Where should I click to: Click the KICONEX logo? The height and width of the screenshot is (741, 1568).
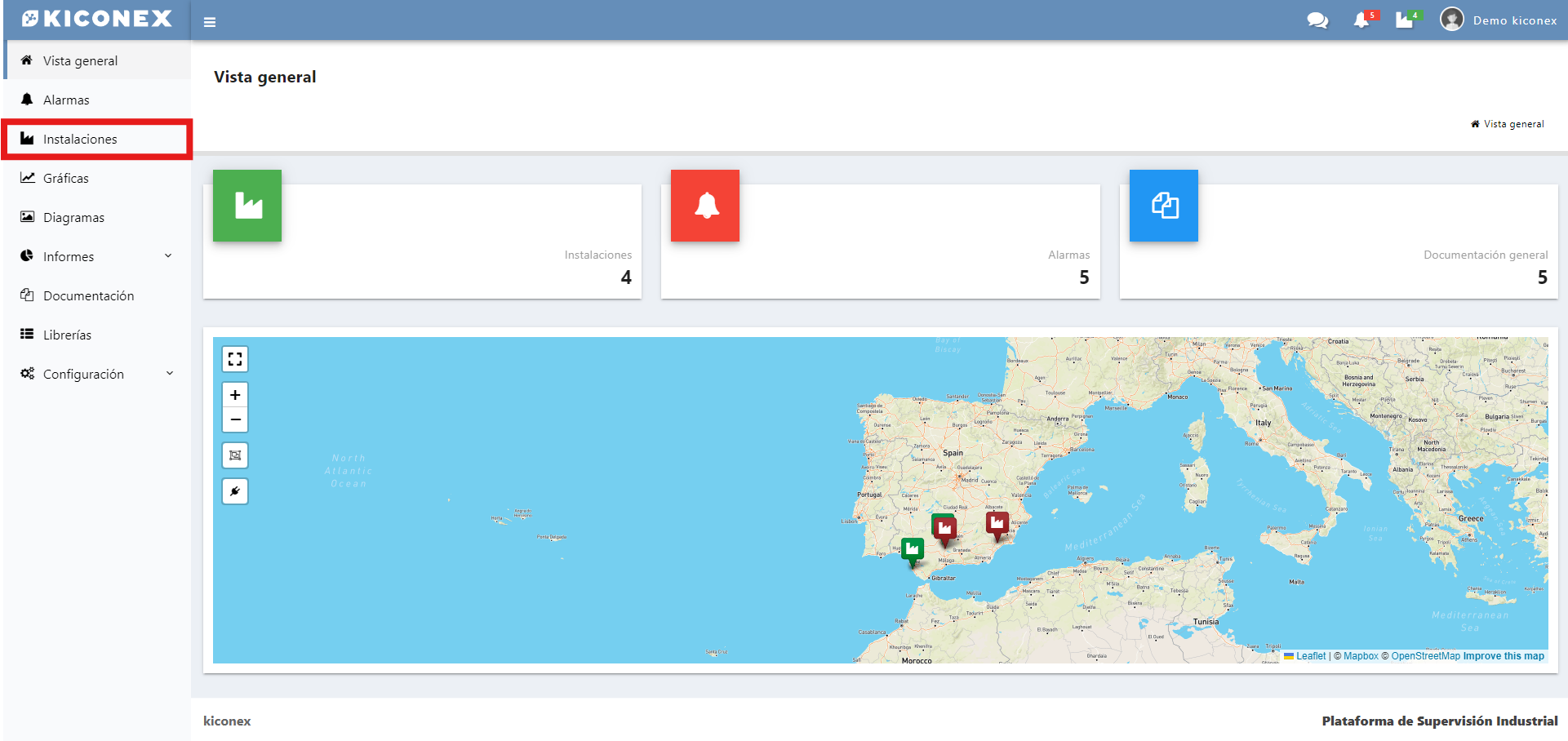tap(97, 19)
